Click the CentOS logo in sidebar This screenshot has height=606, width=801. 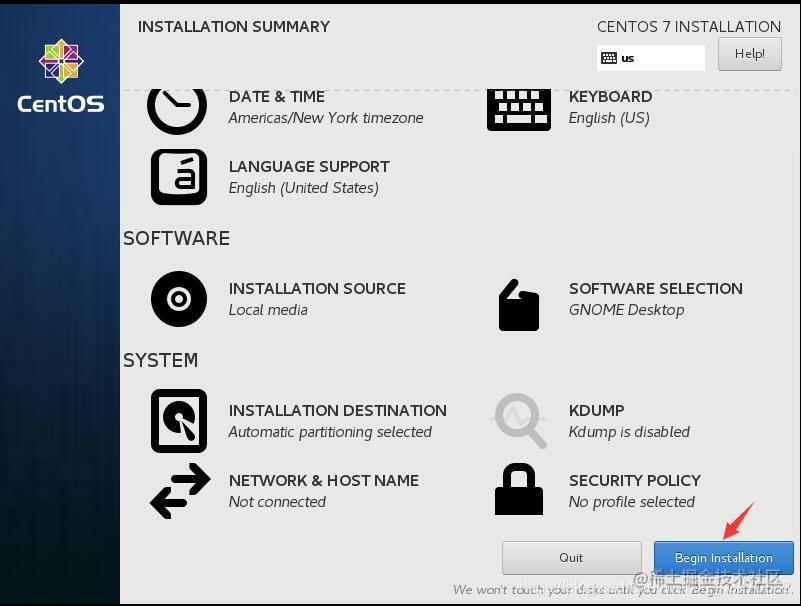[x=61, y=76]
